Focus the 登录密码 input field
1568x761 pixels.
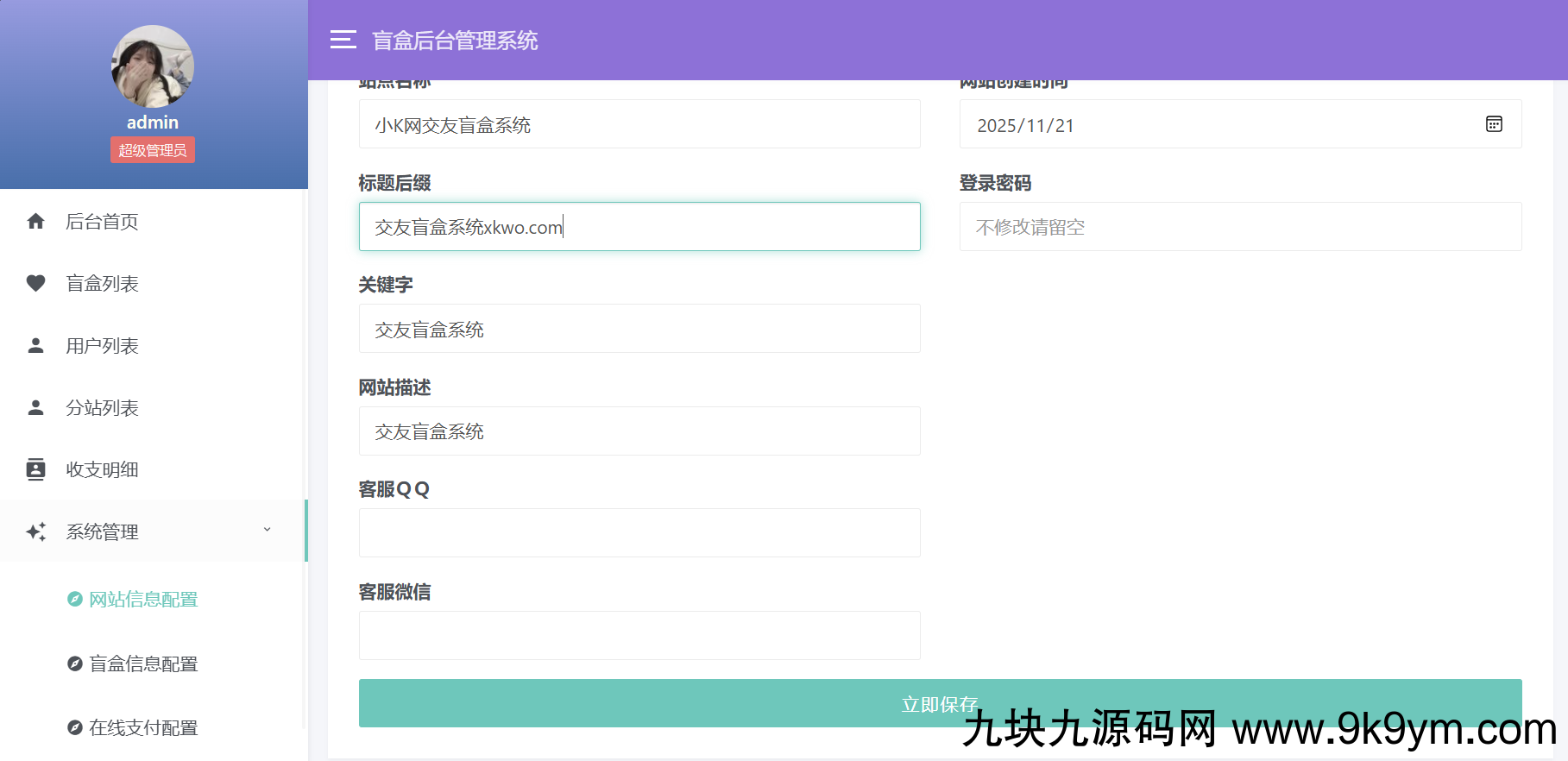pyautogui.click(x=1240, y=227)
